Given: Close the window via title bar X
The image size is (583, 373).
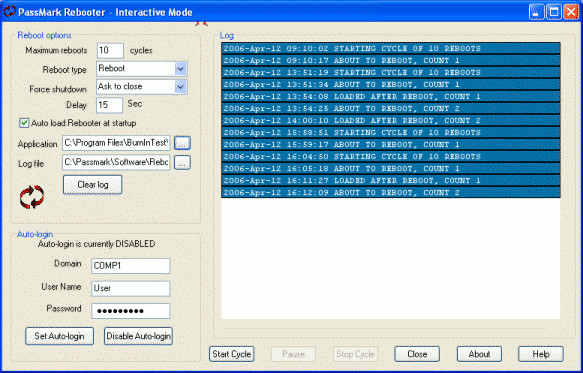Looking at the screenshot, I should pyautogui.click(x=571, y=12).
